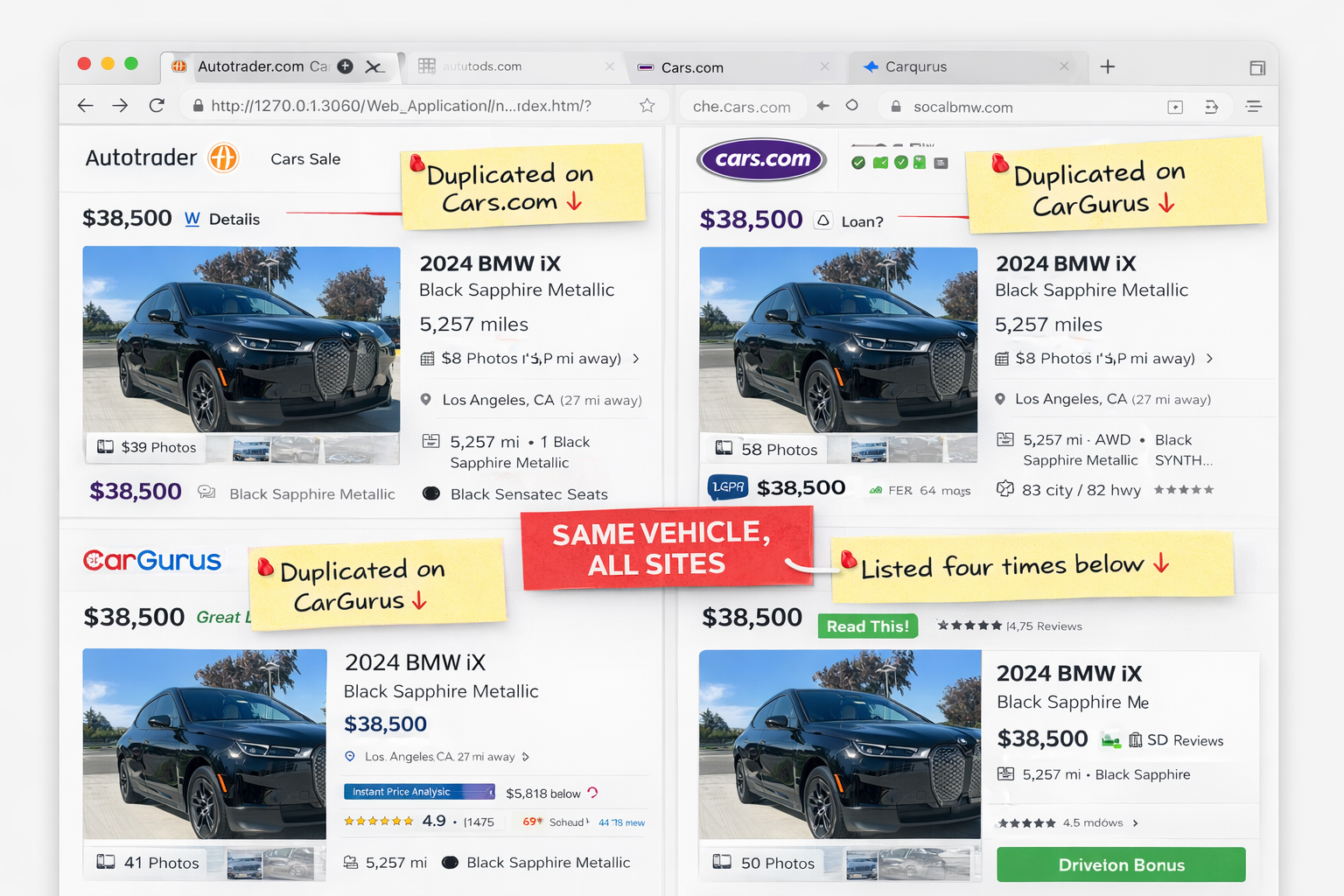Click the Loan droplet icon beside $38,500
Screen dimensions: 1344x896
(x=822, y=220)
